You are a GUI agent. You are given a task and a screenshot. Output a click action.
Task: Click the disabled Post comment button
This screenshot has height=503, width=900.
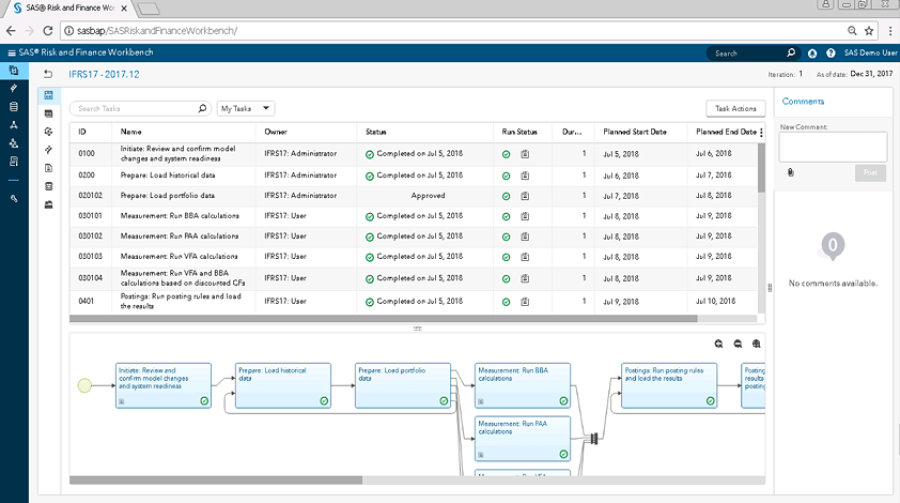870,172
